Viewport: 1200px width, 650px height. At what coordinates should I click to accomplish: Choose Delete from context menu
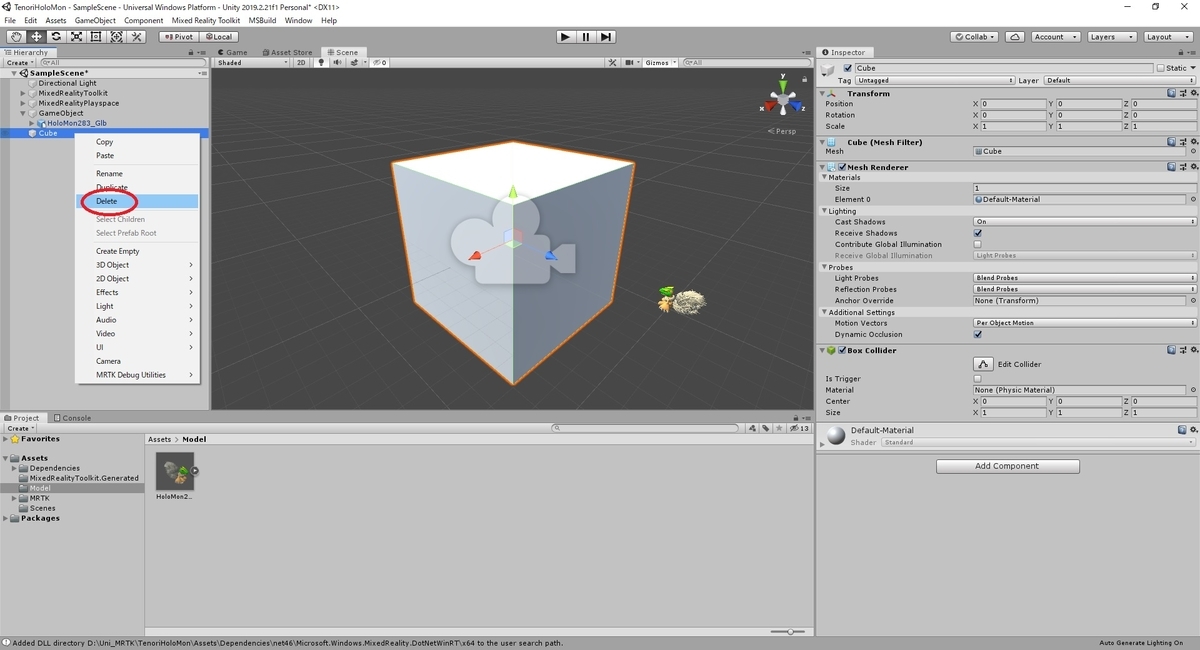click(138, 201)
